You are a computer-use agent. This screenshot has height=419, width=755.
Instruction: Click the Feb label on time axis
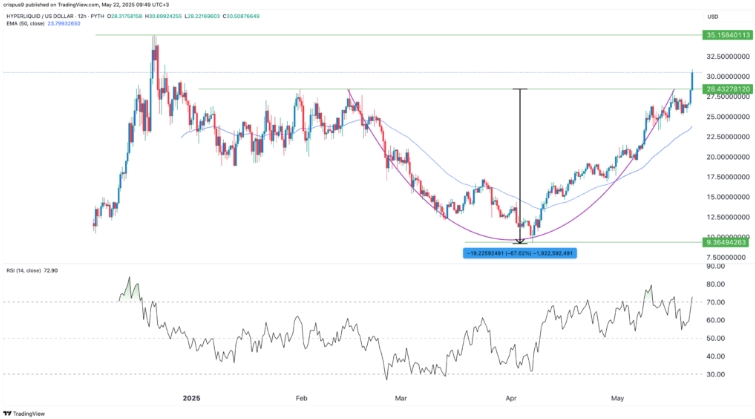(302, 396)
